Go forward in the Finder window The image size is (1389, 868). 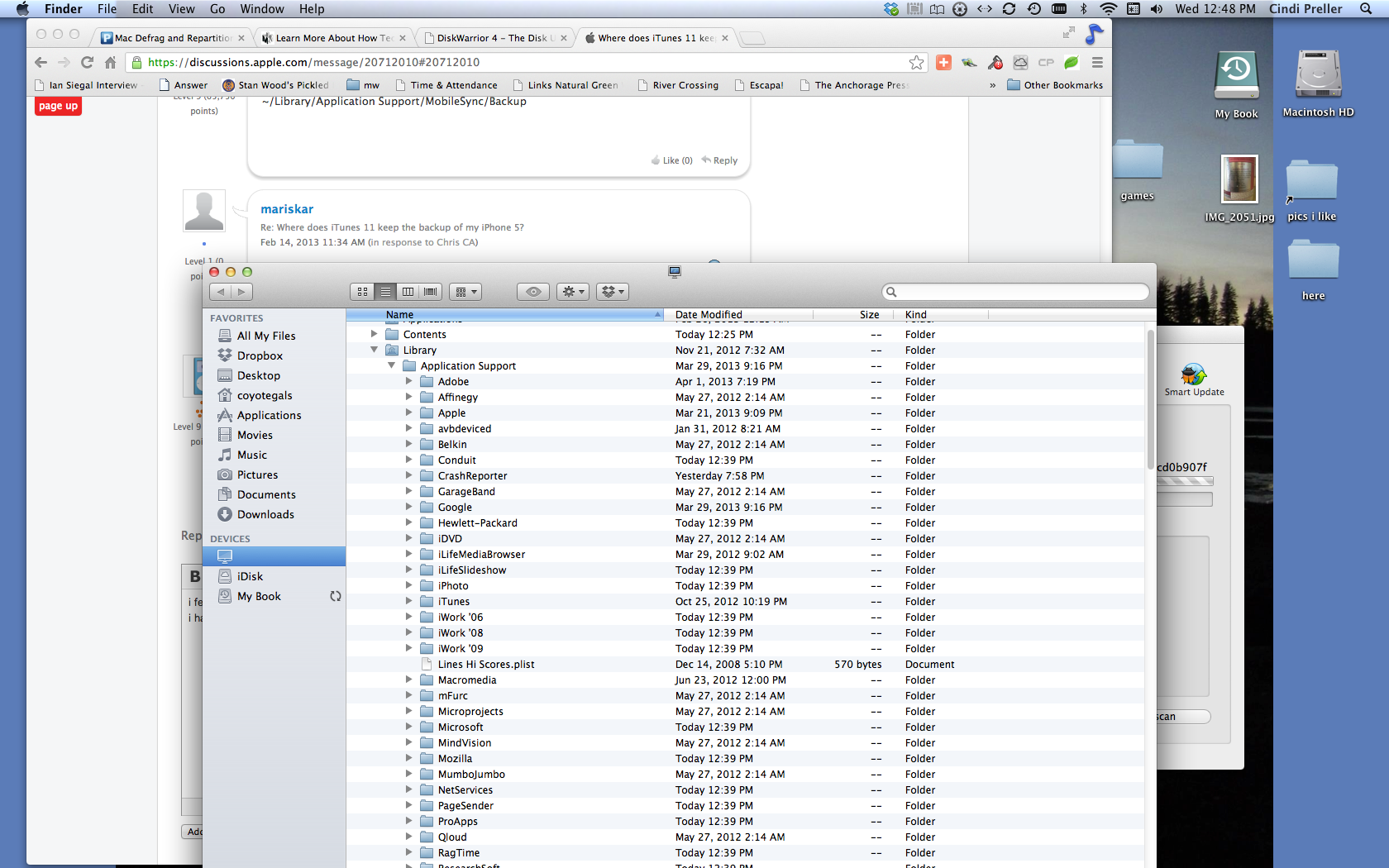coord(241,292)
